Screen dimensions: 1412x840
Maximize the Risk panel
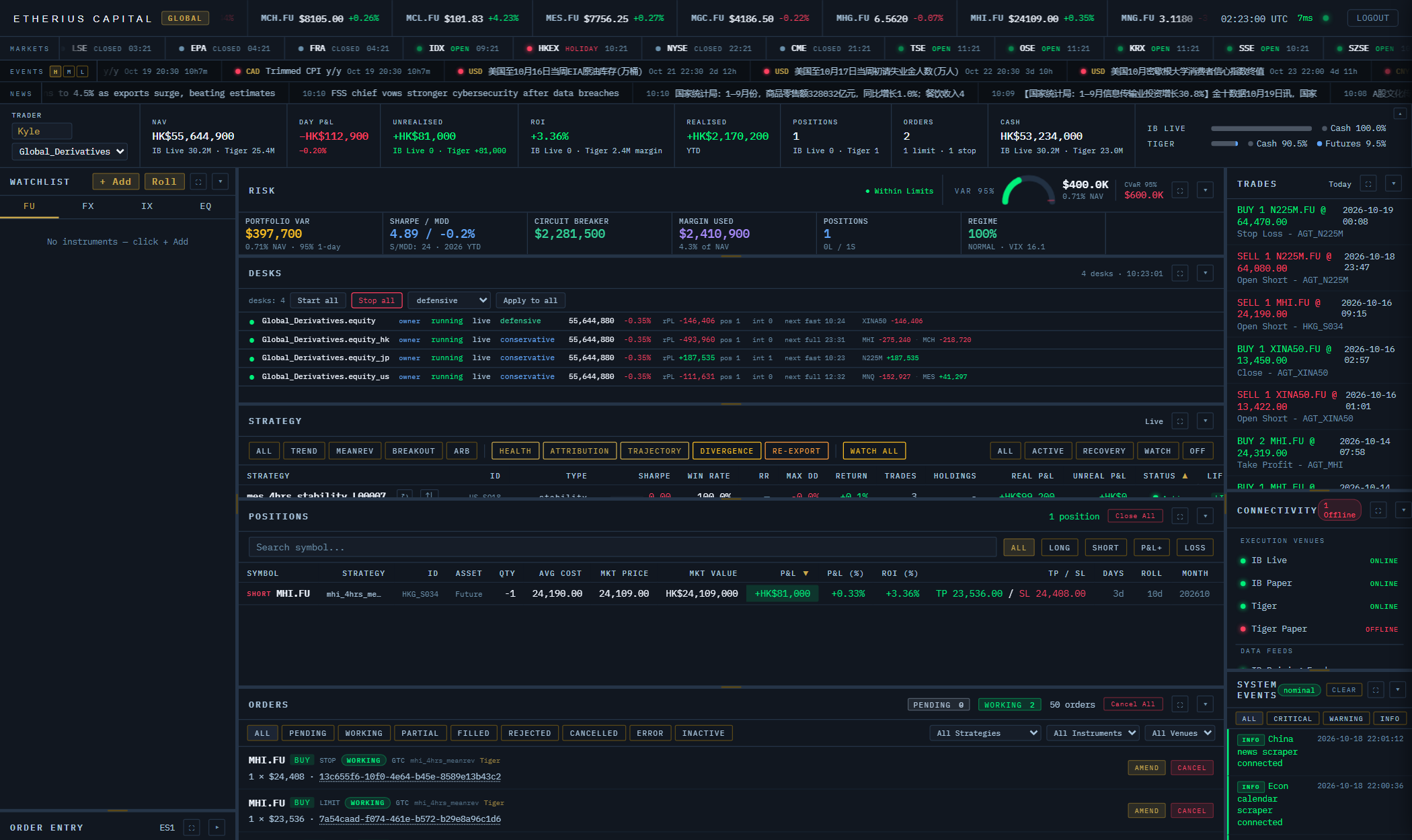coord(1180,191)
